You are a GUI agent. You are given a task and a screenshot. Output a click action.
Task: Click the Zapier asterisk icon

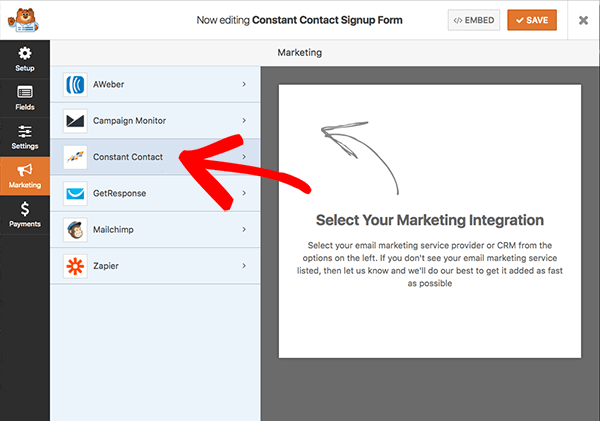tap(75, 265)
